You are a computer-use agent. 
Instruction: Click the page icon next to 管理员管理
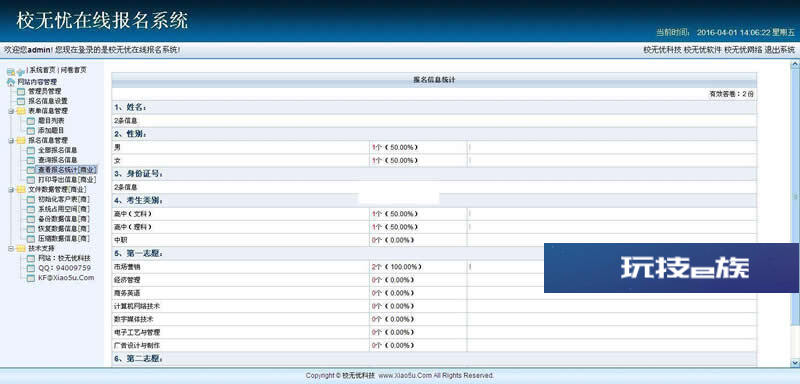(x=21, y=91)
